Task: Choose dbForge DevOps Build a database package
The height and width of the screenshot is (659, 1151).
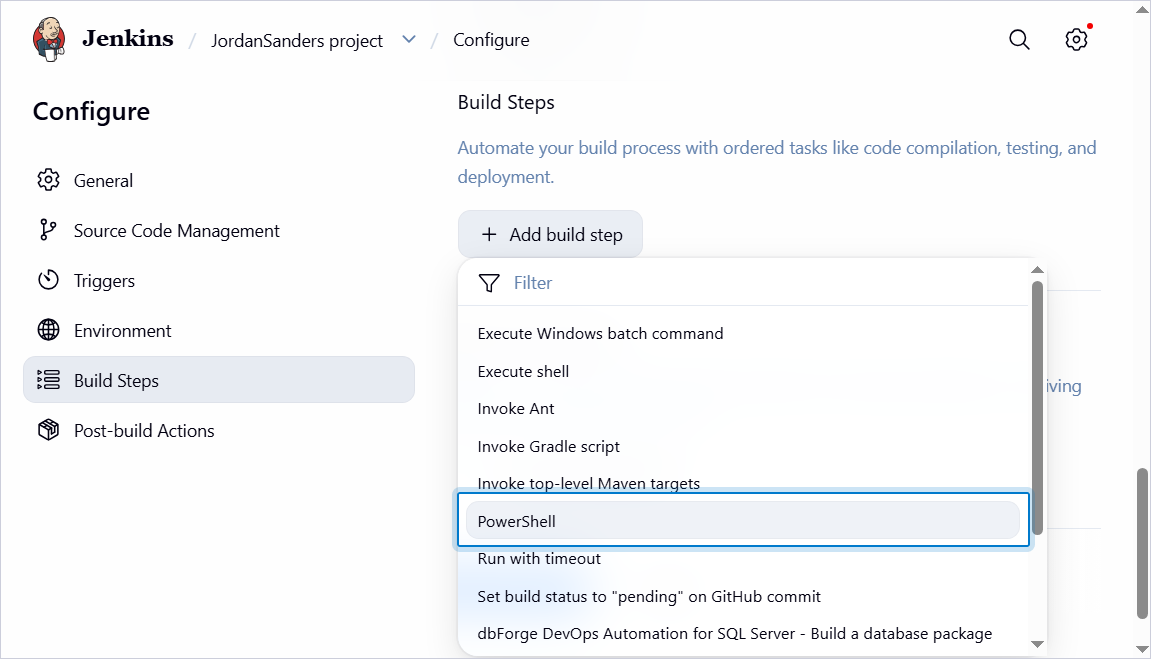Action: 743,634
